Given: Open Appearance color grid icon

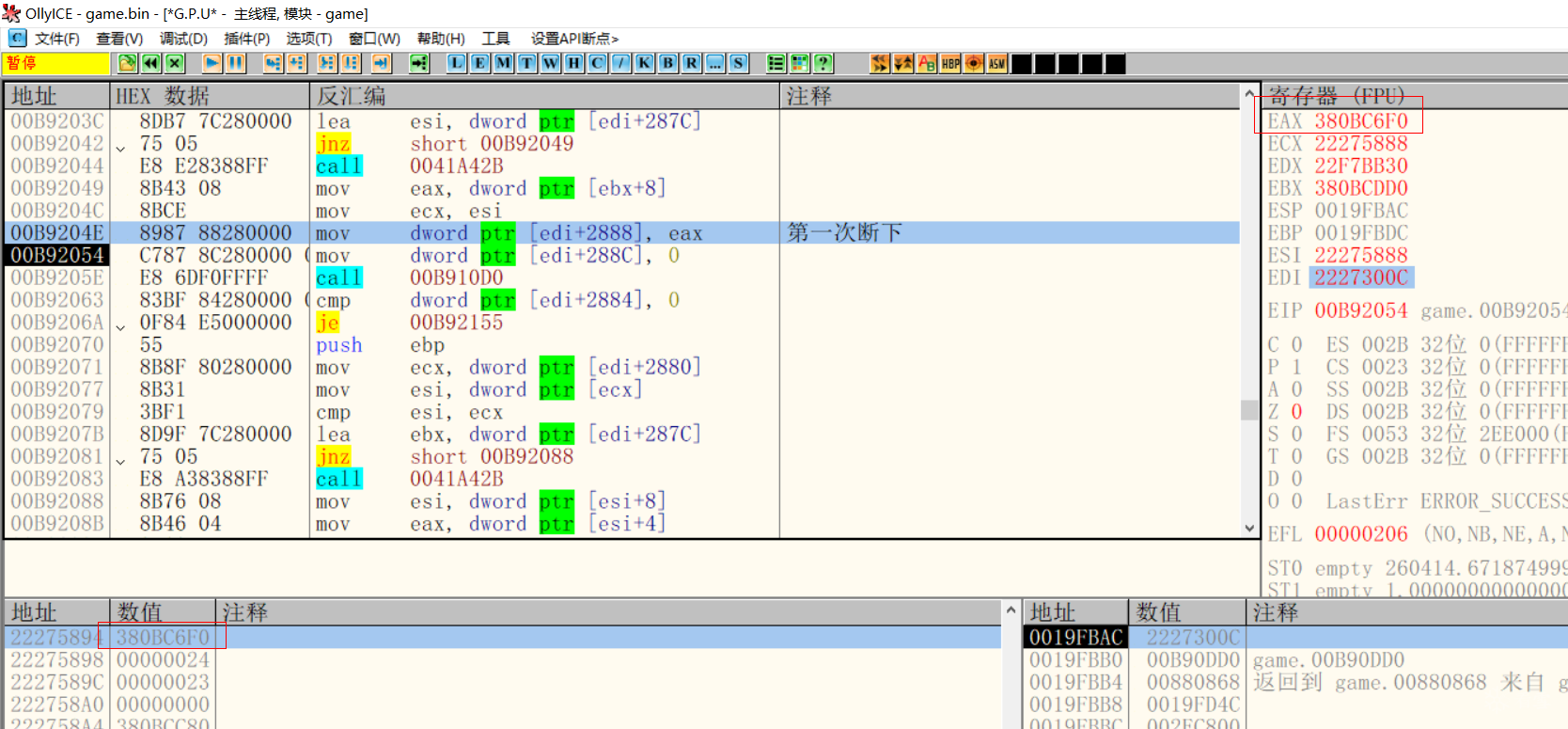Looking at the screenshot, I should click(x=800, y=63).
